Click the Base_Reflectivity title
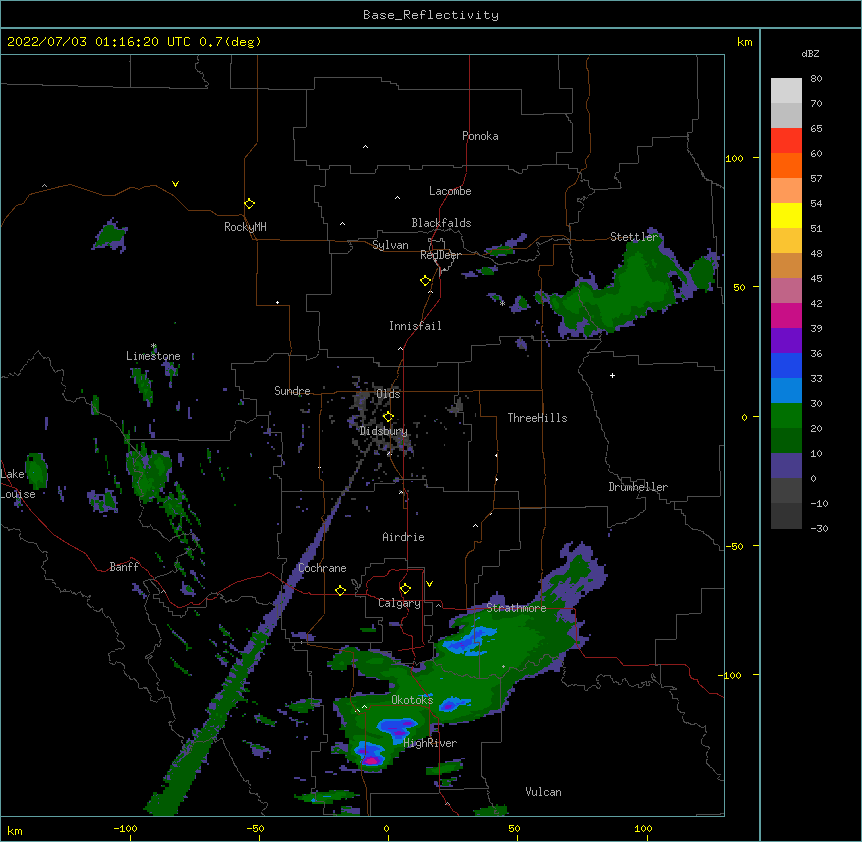 [x=430, y=15]
